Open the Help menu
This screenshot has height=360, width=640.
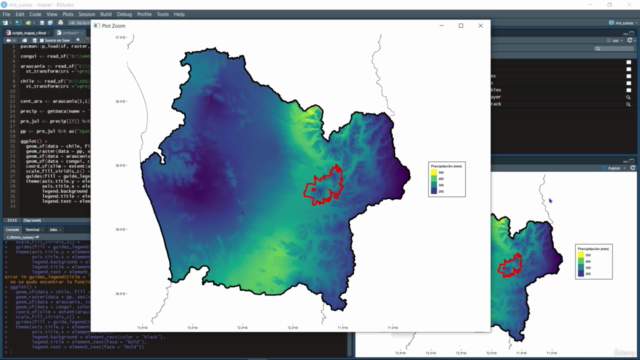tap(179, 14)
